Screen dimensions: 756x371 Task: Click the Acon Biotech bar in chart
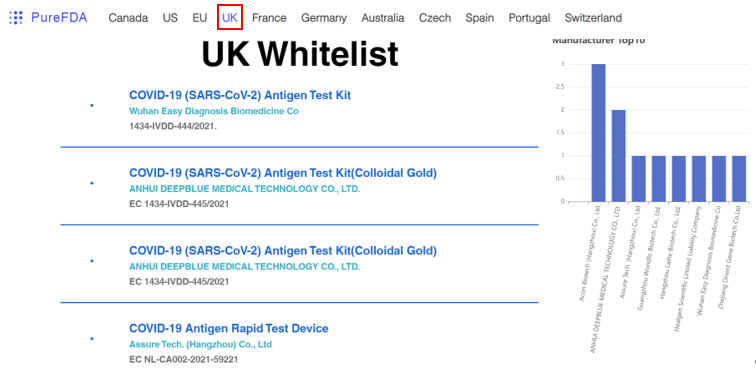click(598, 133)
